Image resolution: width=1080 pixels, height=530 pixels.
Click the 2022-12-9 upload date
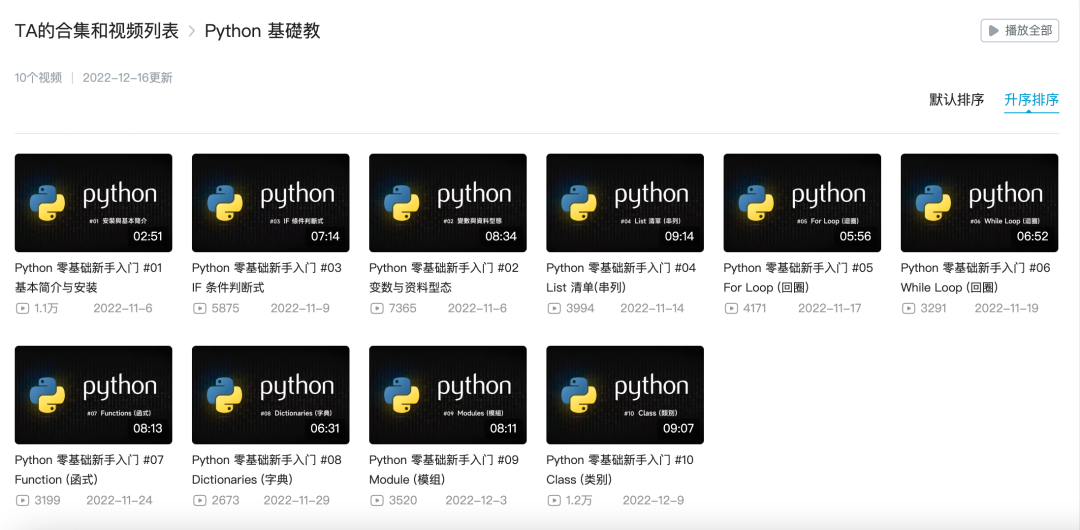tap(654, 500)
